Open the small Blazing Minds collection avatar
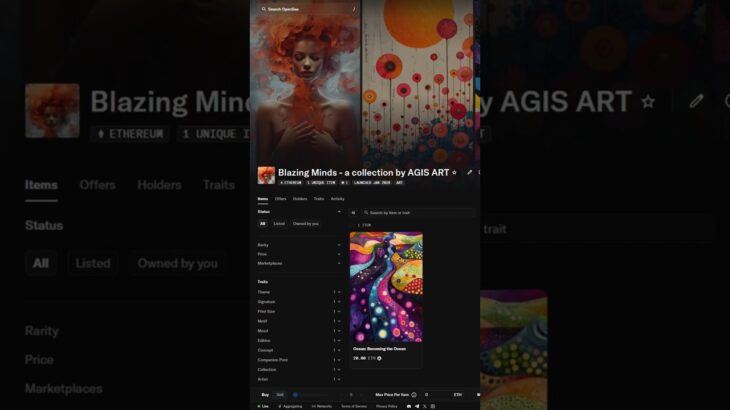 pos(266,175)
